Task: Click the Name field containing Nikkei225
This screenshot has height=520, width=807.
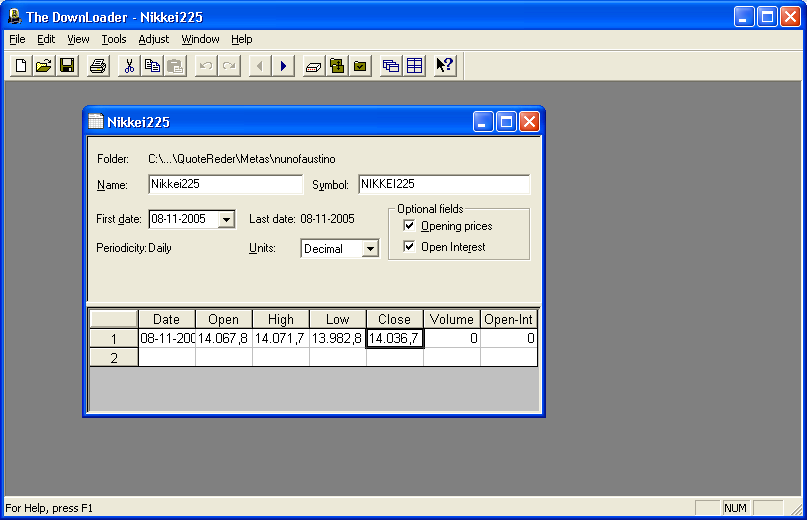Action: tap(225, 184)
